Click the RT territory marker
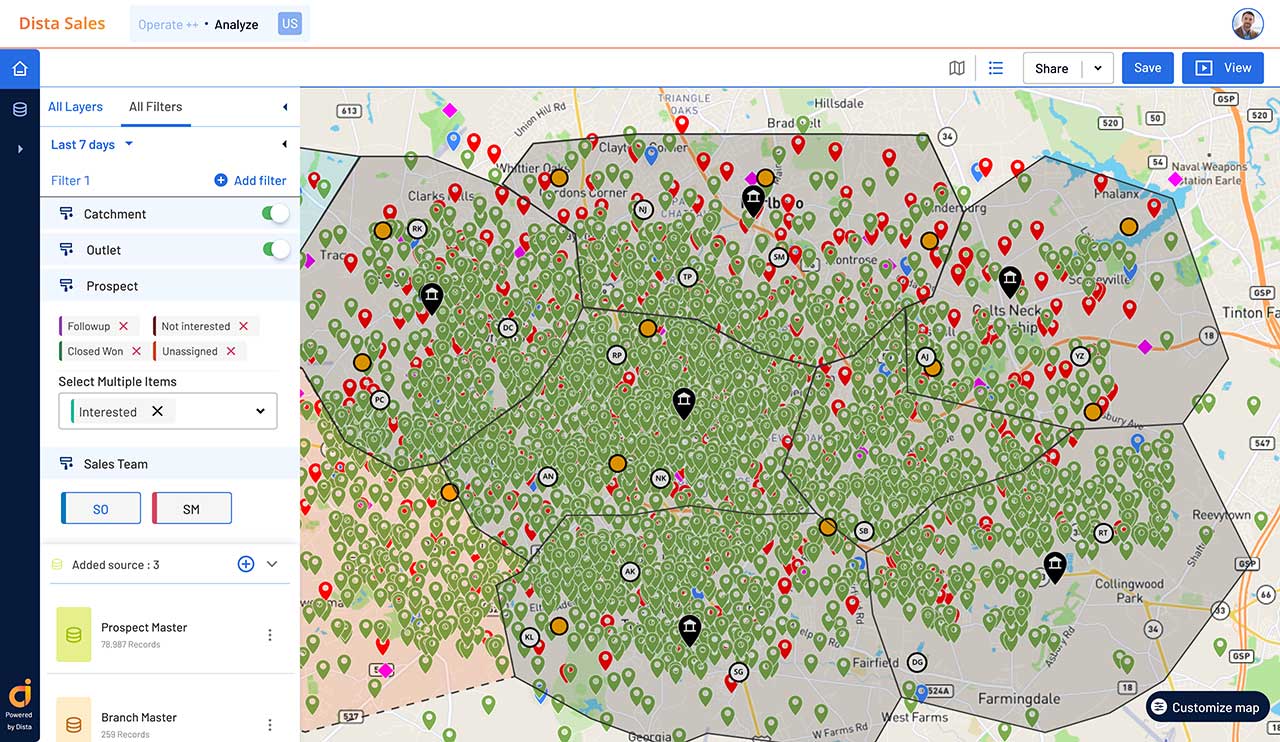 [1103, 533]
